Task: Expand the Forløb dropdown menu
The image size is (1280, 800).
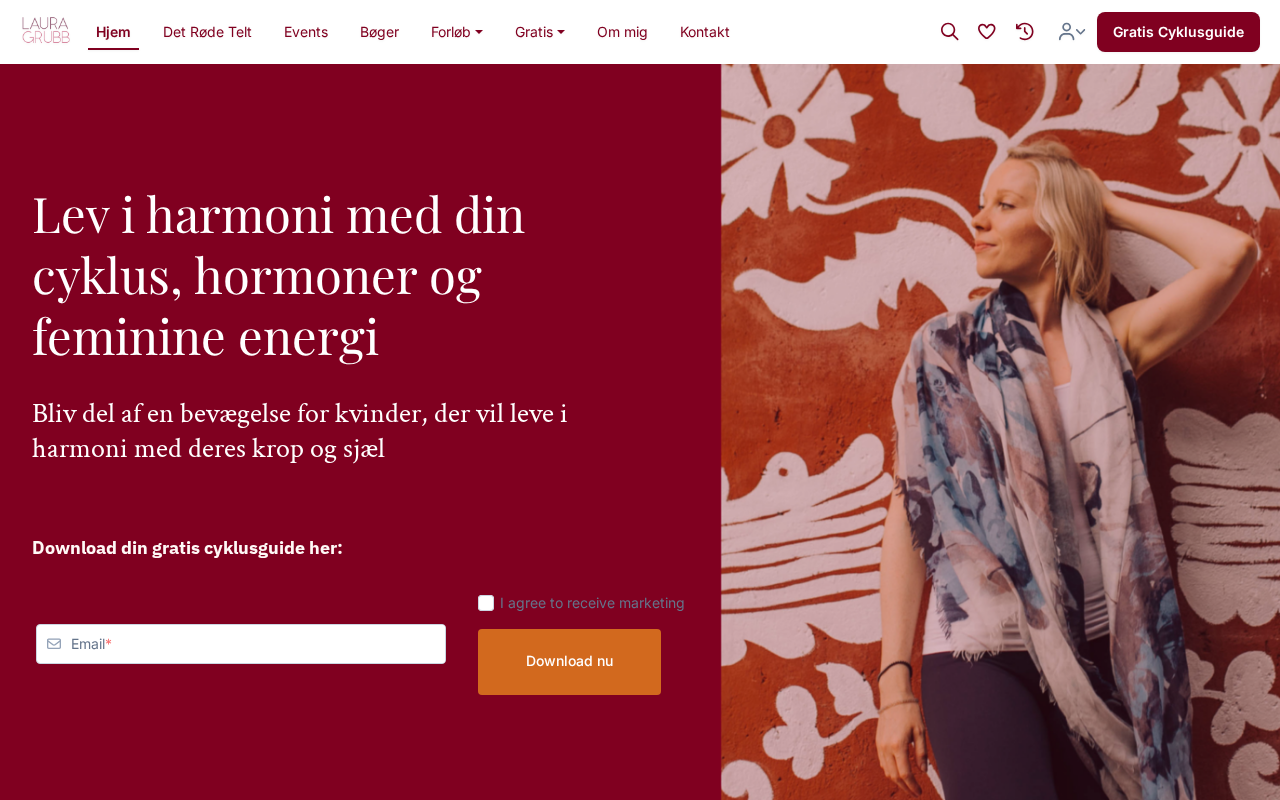Action: tap(457, 32)
